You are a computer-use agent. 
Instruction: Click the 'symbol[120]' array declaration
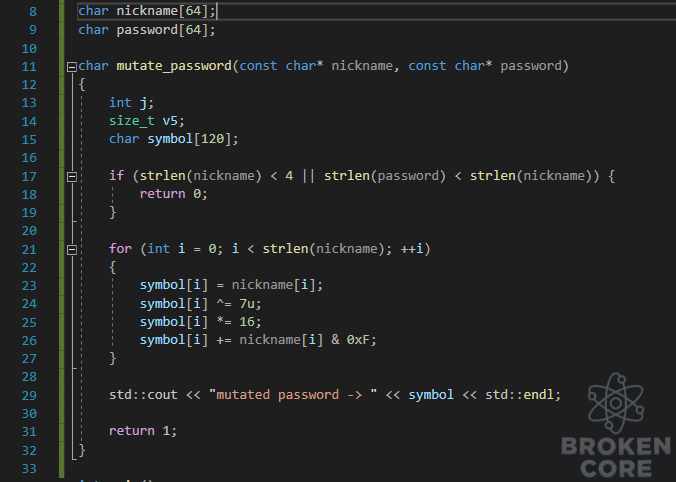[x=192, y=139]
